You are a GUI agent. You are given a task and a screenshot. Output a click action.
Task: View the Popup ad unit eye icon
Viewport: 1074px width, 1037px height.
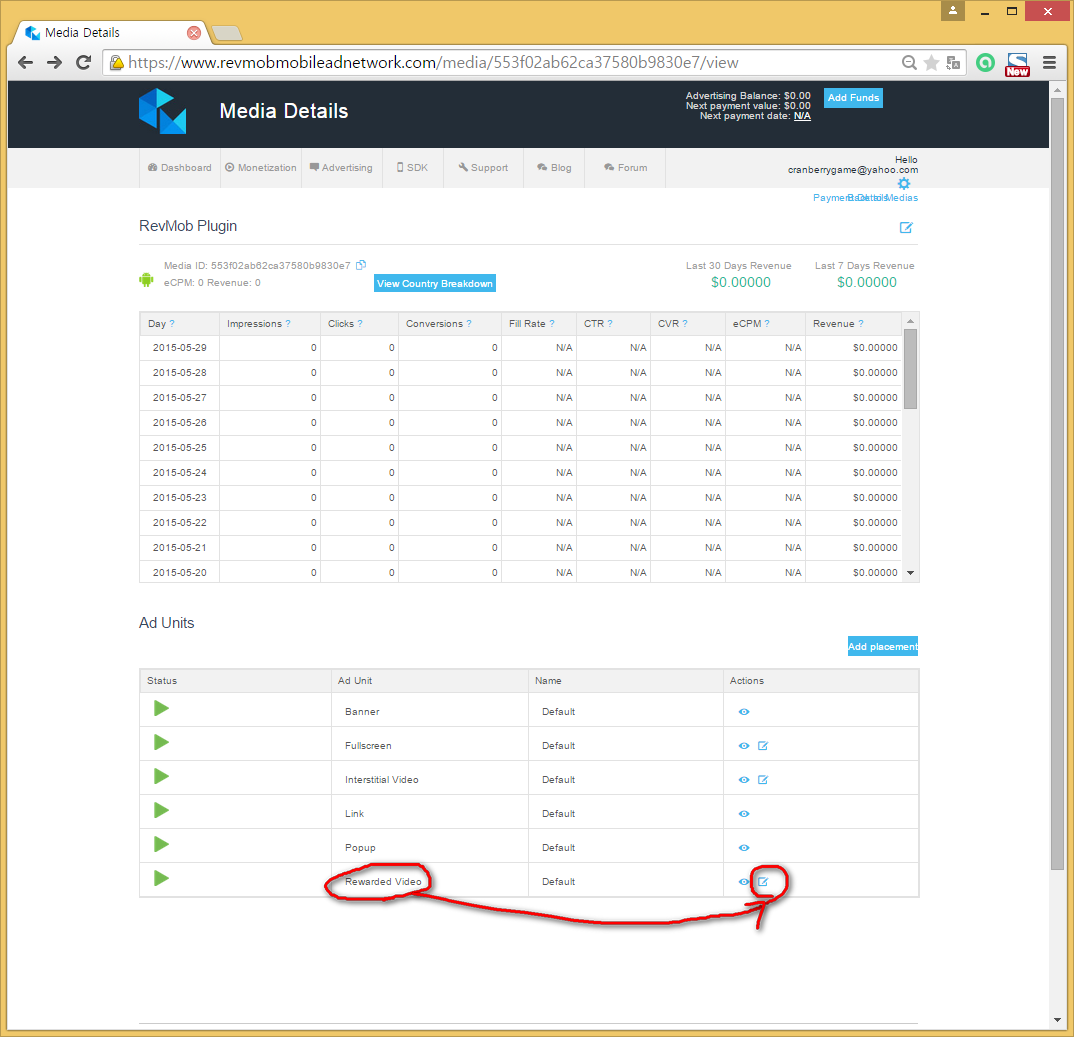744,848
